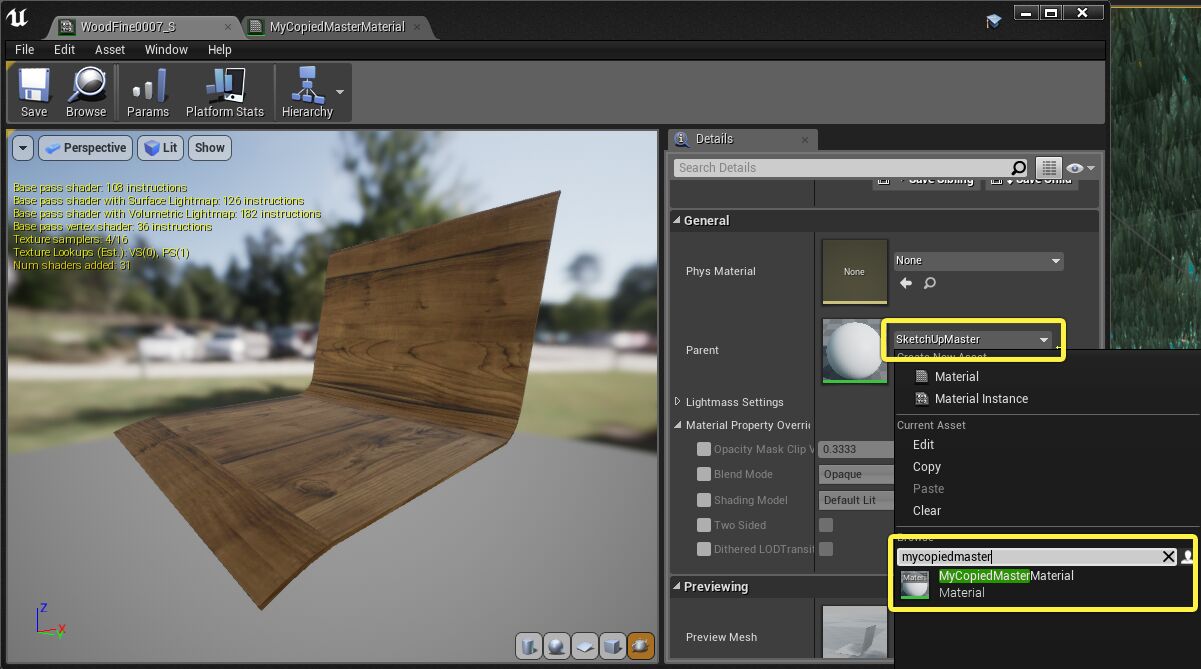Open the Perspective view dropdown
Image resolution: width=1201 pixels, height=669 pixels.
(x=85, y=147)
